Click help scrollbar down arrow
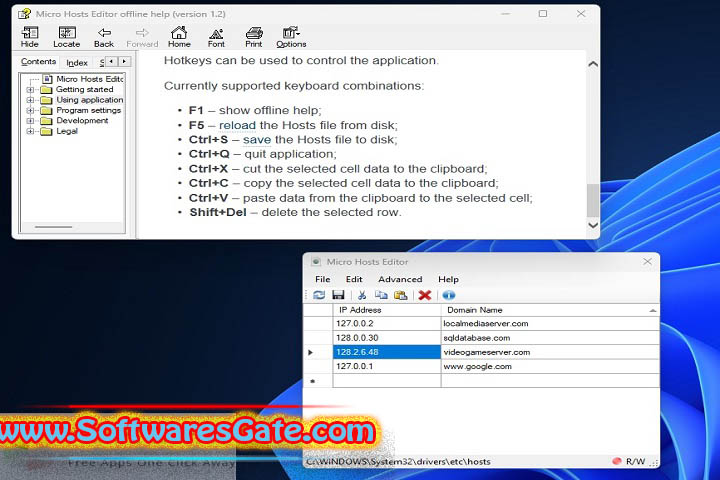 [593, 225]
